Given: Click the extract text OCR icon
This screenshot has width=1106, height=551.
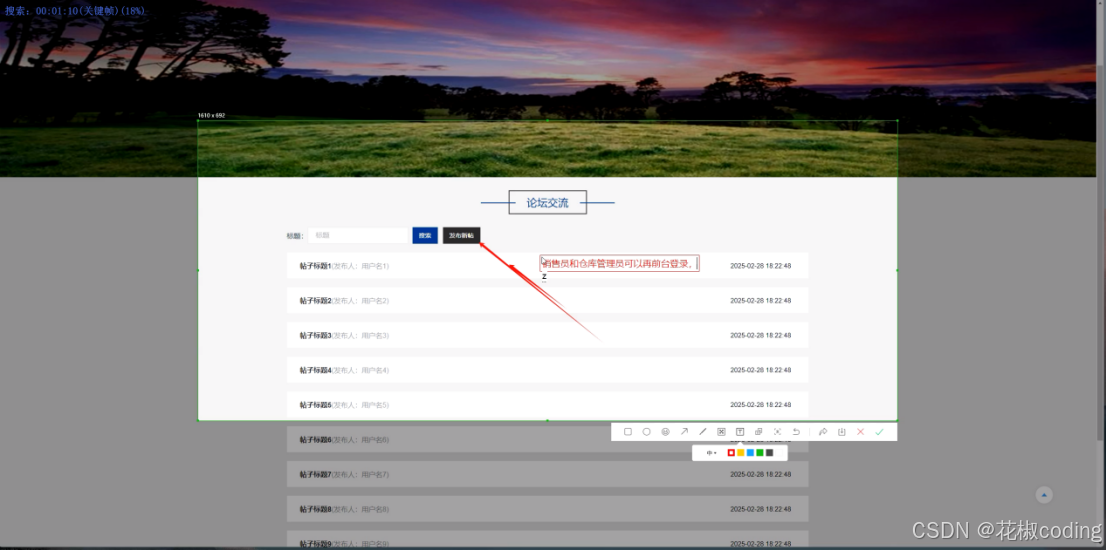Looking at the screenshot, I should 777,432.
